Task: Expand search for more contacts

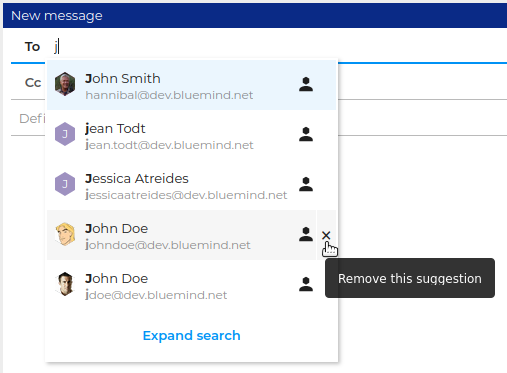Action: pyautogui.click(x=191, y=335)
